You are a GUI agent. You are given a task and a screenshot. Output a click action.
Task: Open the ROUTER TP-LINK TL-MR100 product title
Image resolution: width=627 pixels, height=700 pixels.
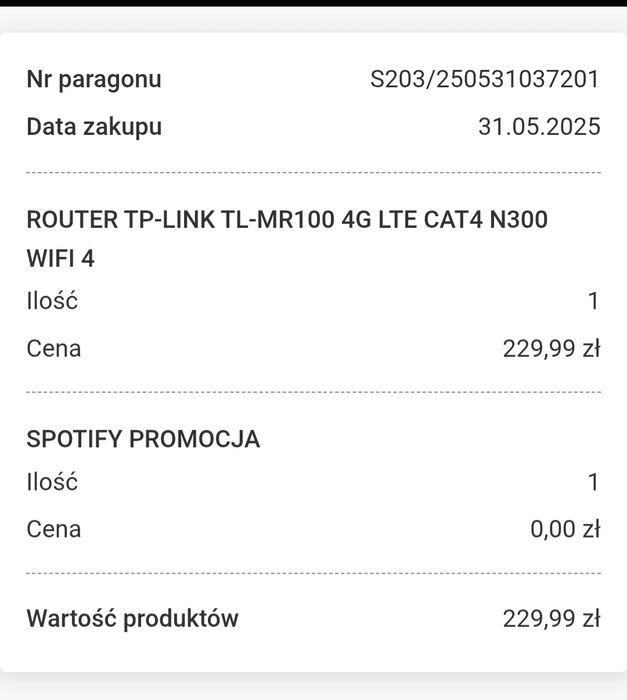287,220
